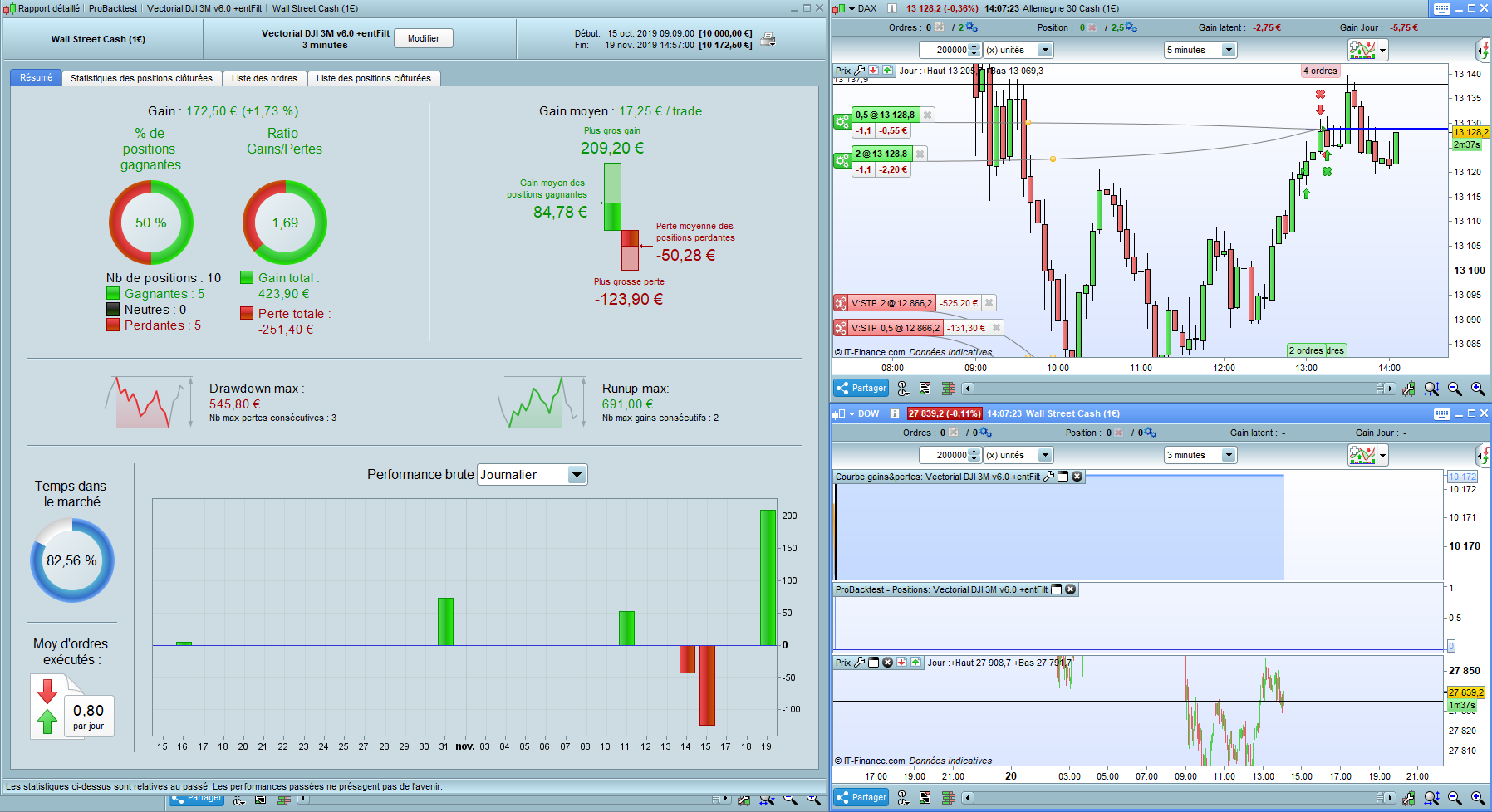
Task: Open the DOW quantity units dropdown
Action: coord(1046,455)
